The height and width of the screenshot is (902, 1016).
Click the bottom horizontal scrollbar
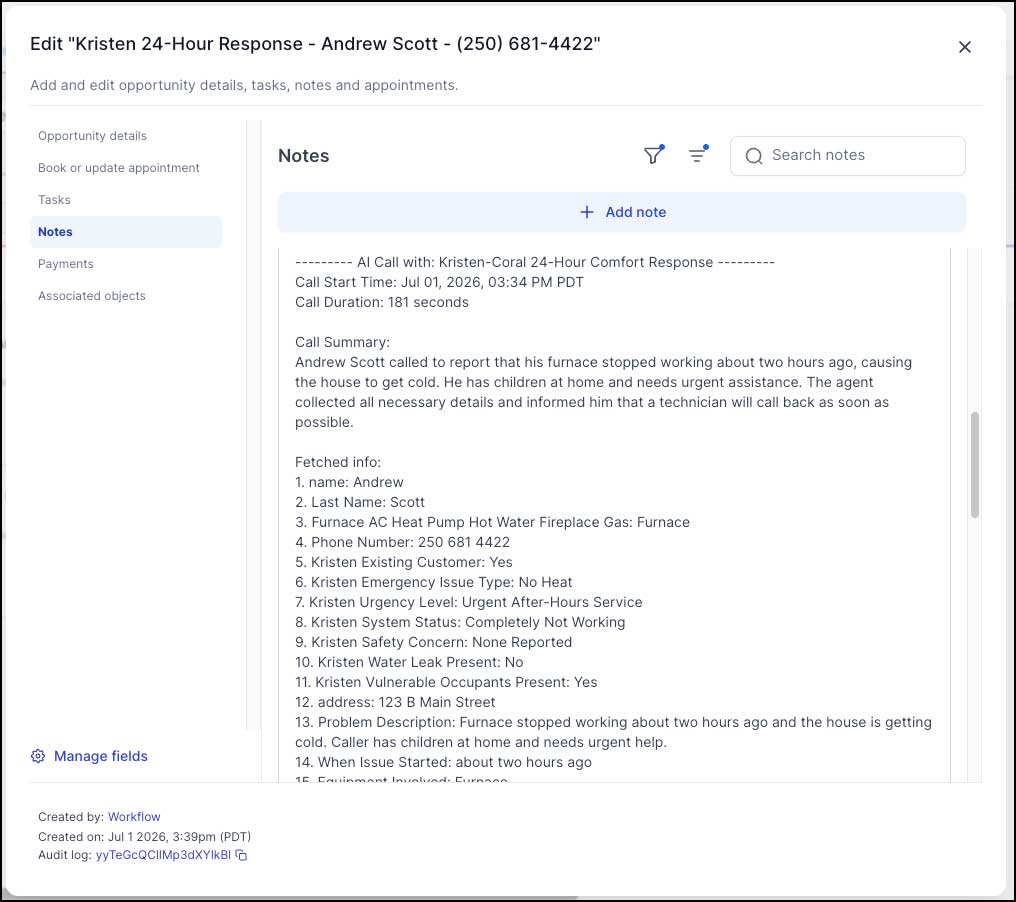click(x=292, y=898)
